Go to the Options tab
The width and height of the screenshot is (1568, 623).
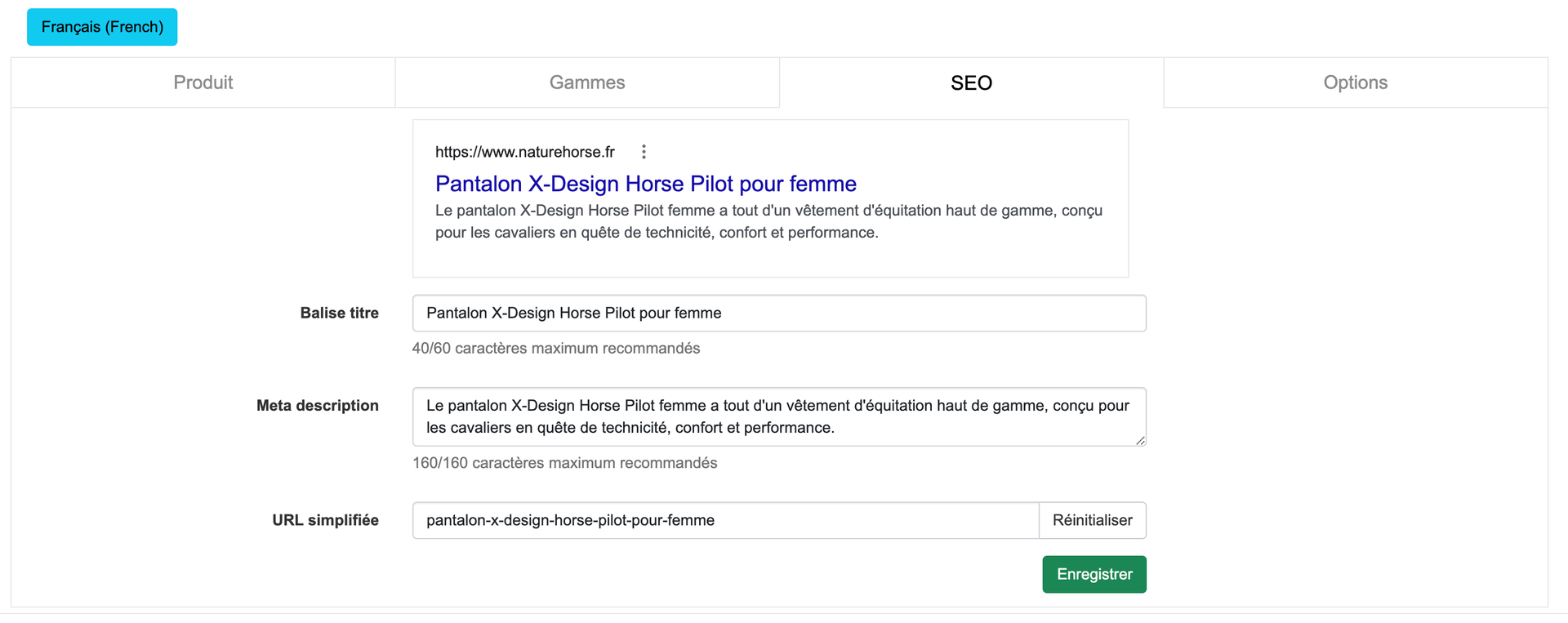pos(1355,82)
